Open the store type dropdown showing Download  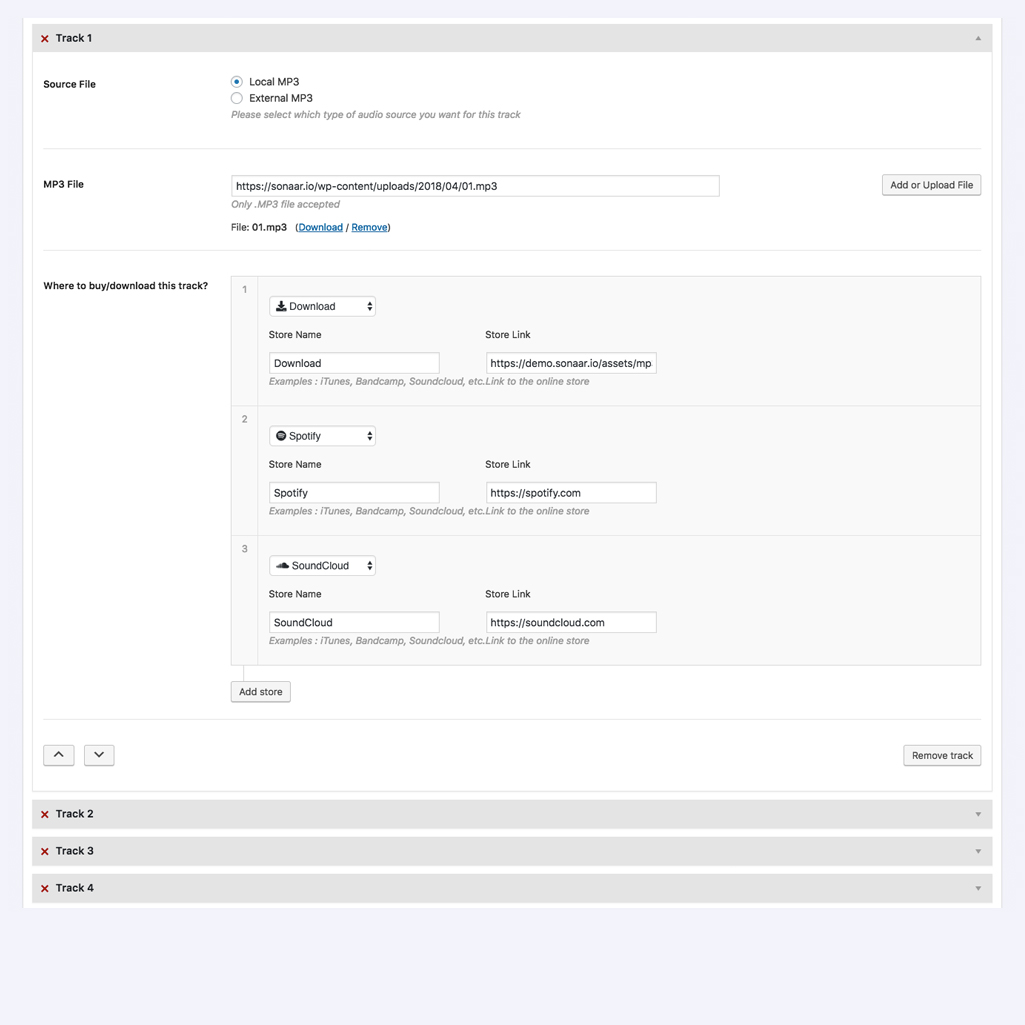322,305
